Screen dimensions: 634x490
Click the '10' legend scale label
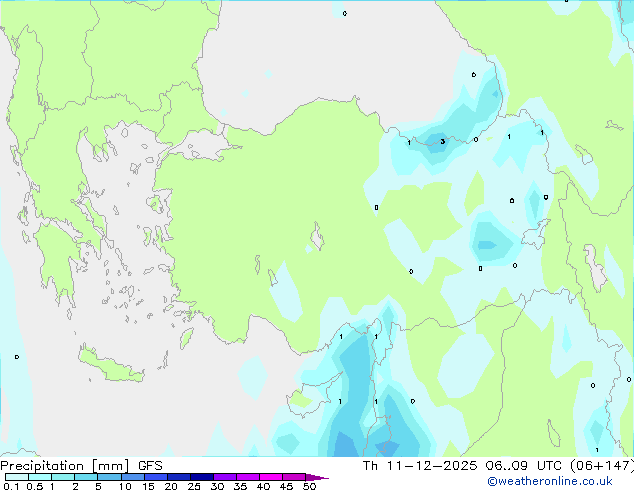pos(125,486)
